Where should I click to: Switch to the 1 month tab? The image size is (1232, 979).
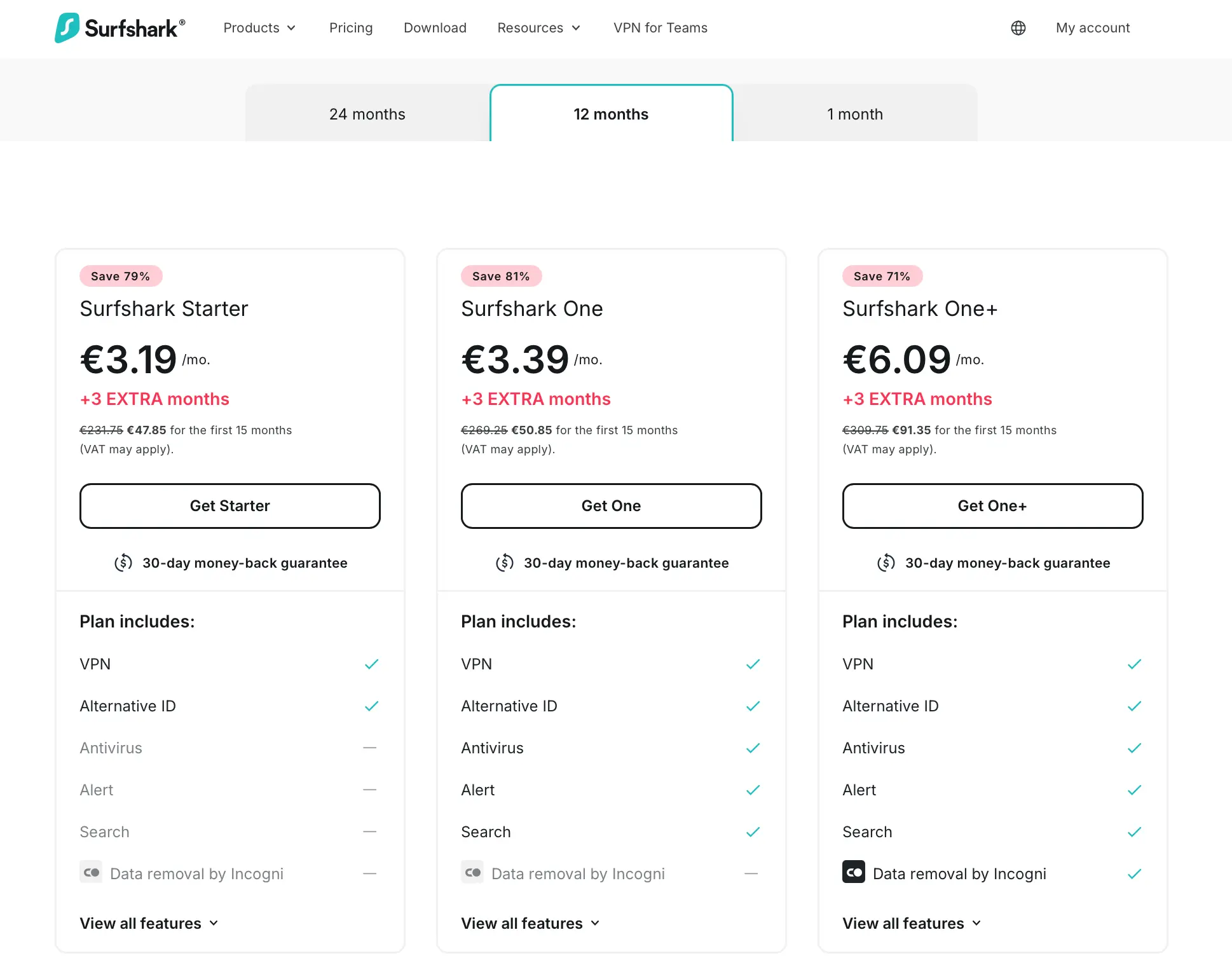(855, 113)
